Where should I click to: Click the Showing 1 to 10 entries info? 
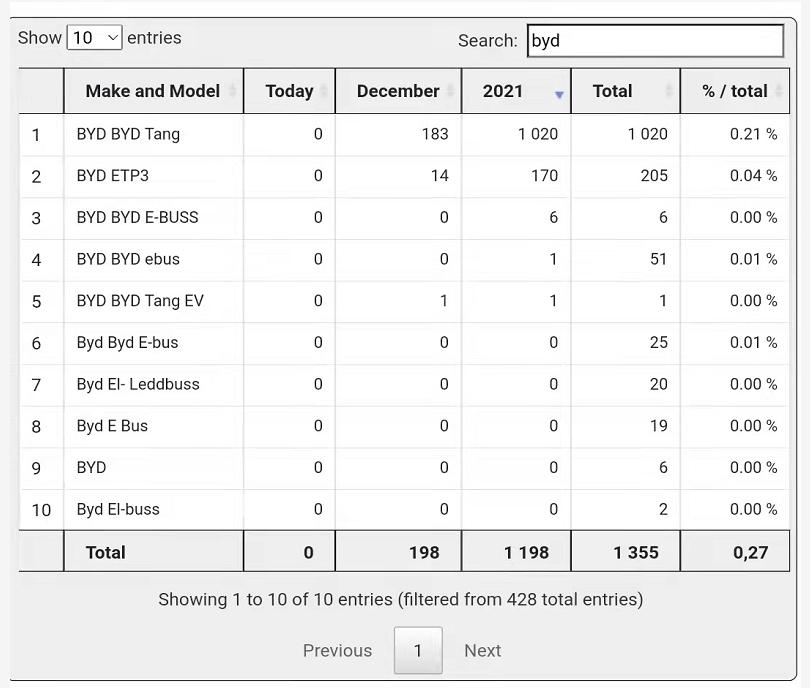click(401, 600)
